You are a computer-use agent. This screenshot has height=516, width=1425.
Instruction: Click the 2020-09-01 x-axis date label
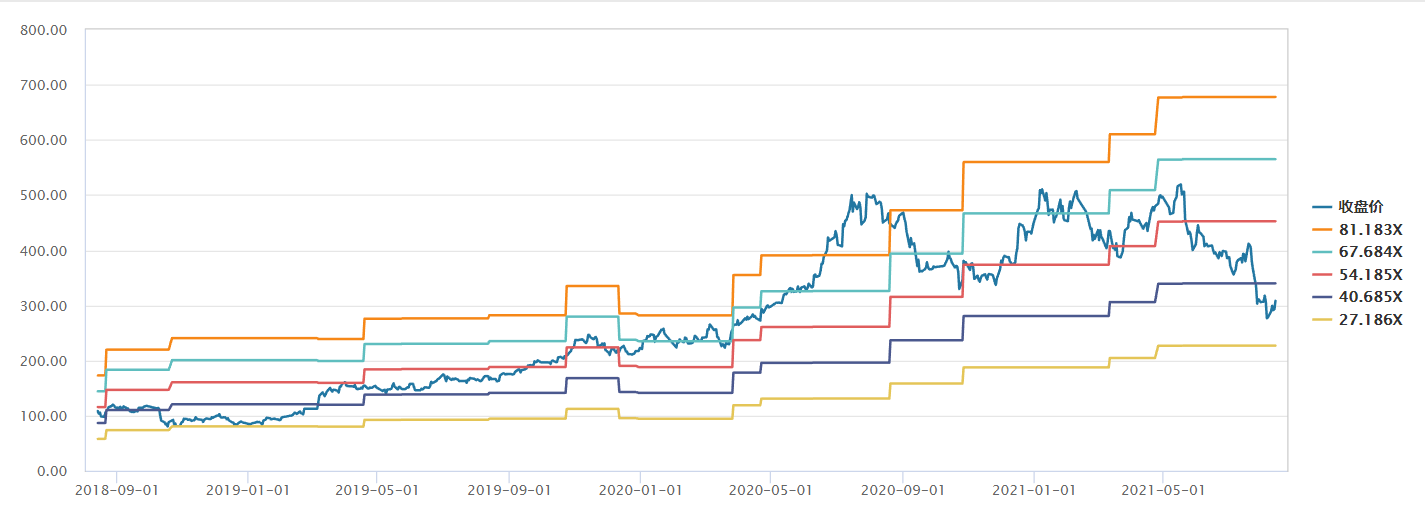(902, 491)
